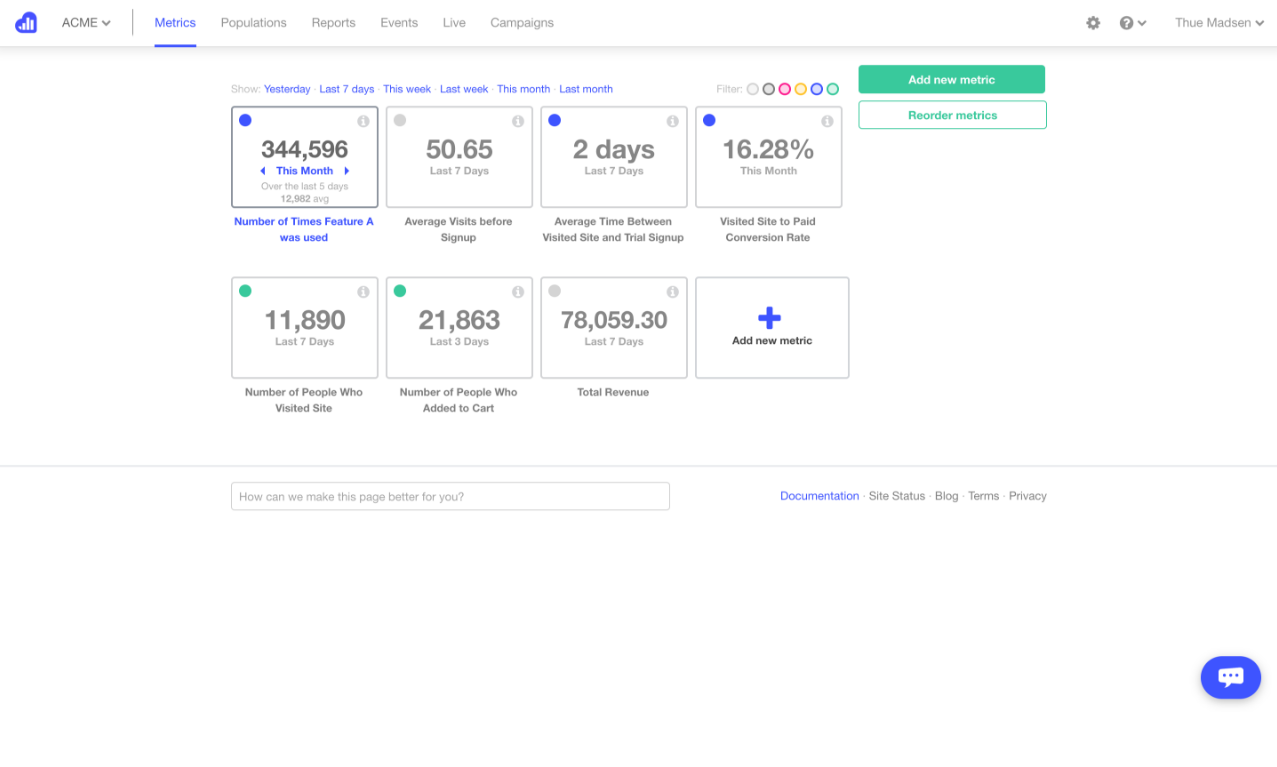Switch to the Populations tab

[253, 22]
